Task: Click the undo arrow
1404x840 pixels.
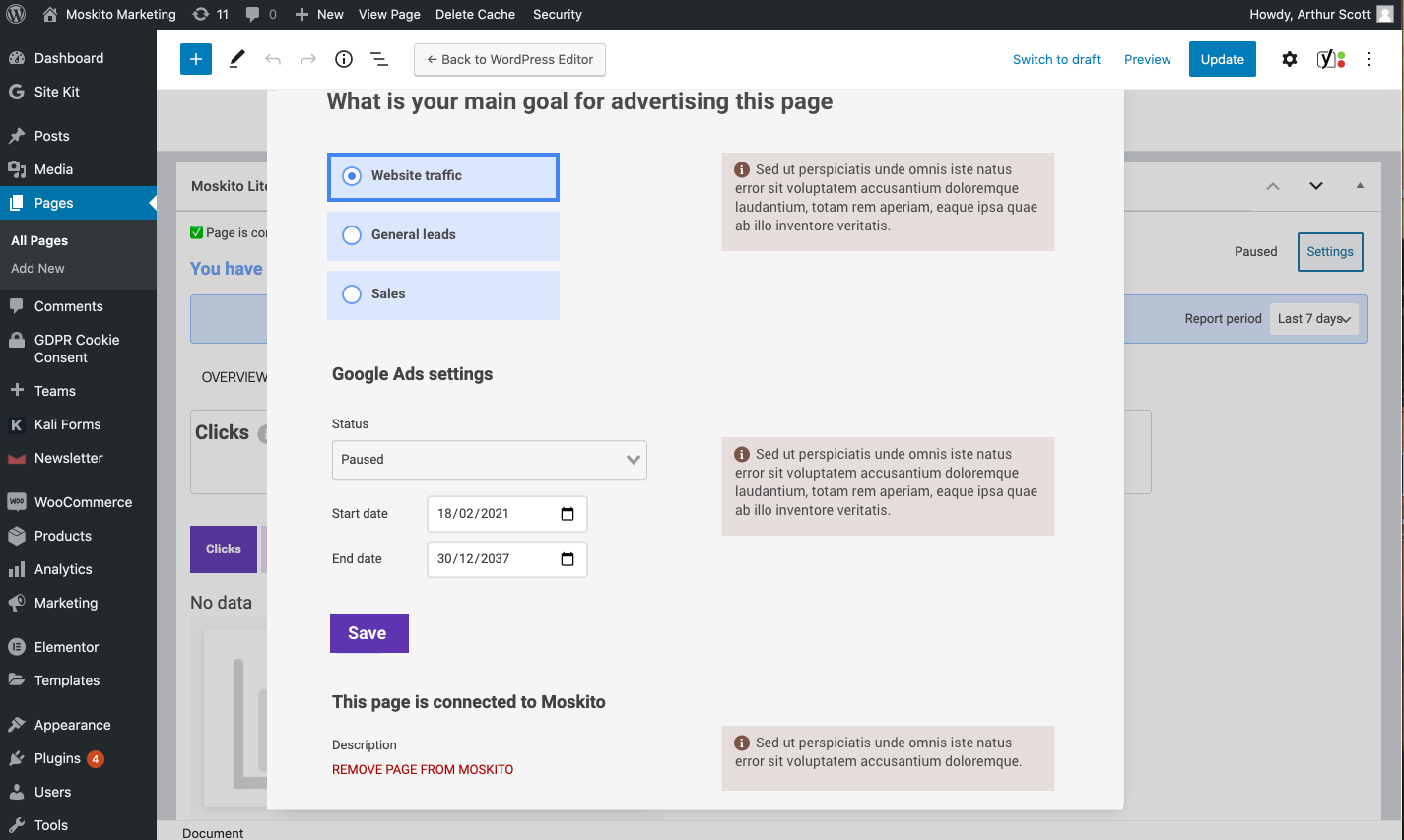Action: click(273, 59)
